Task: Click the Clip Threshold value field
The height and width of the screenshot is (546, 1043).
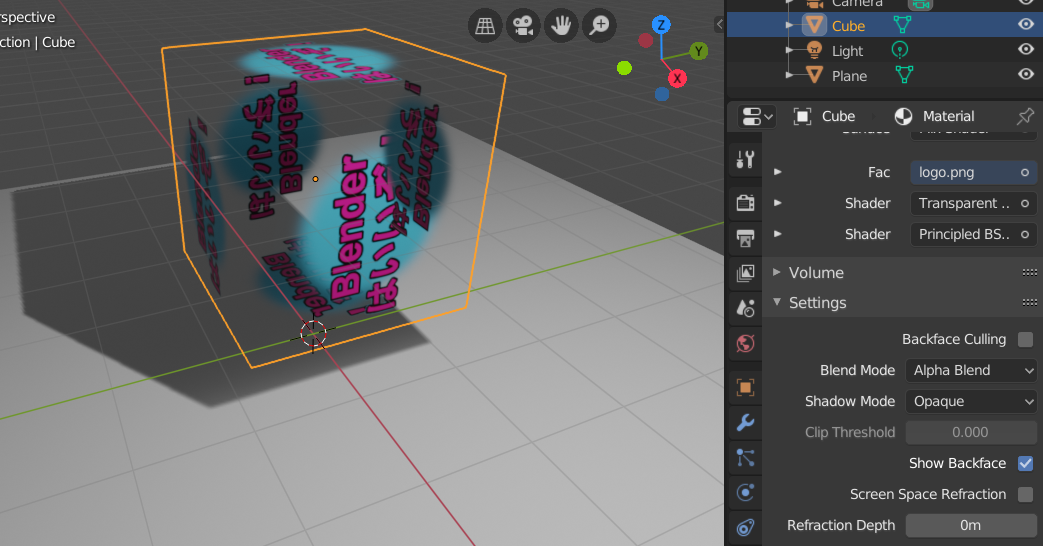Action: pos(971,432)
